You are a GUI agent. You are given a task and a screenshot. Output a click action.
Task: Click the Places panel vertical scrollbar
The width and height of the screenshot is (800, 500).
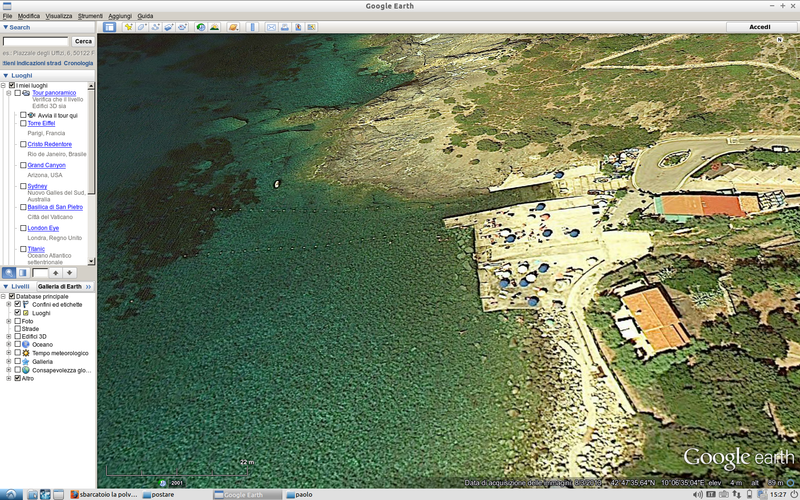[91, 173]
